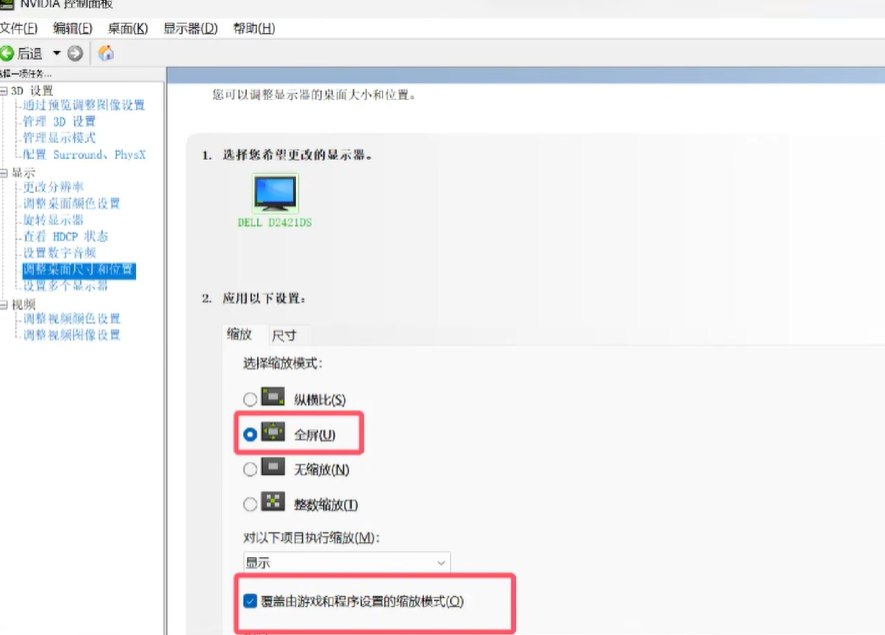Click the grey Forward arrow icon

[x=75, y=53]
